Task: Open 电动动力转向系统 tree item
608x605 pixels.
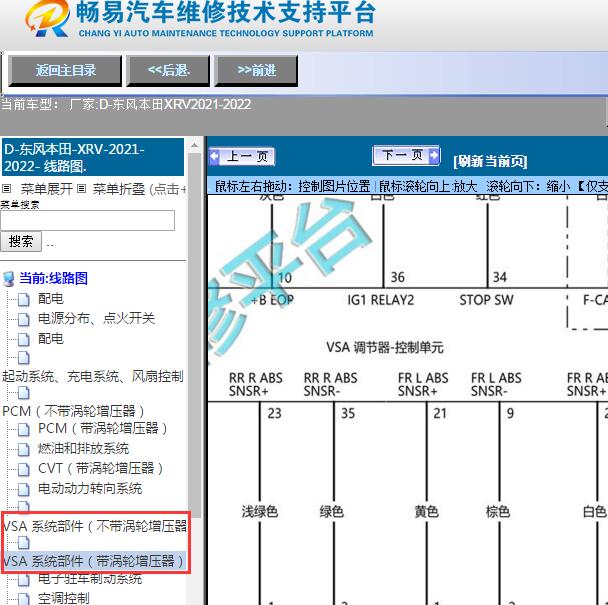Action: click(x=90, y=488)
